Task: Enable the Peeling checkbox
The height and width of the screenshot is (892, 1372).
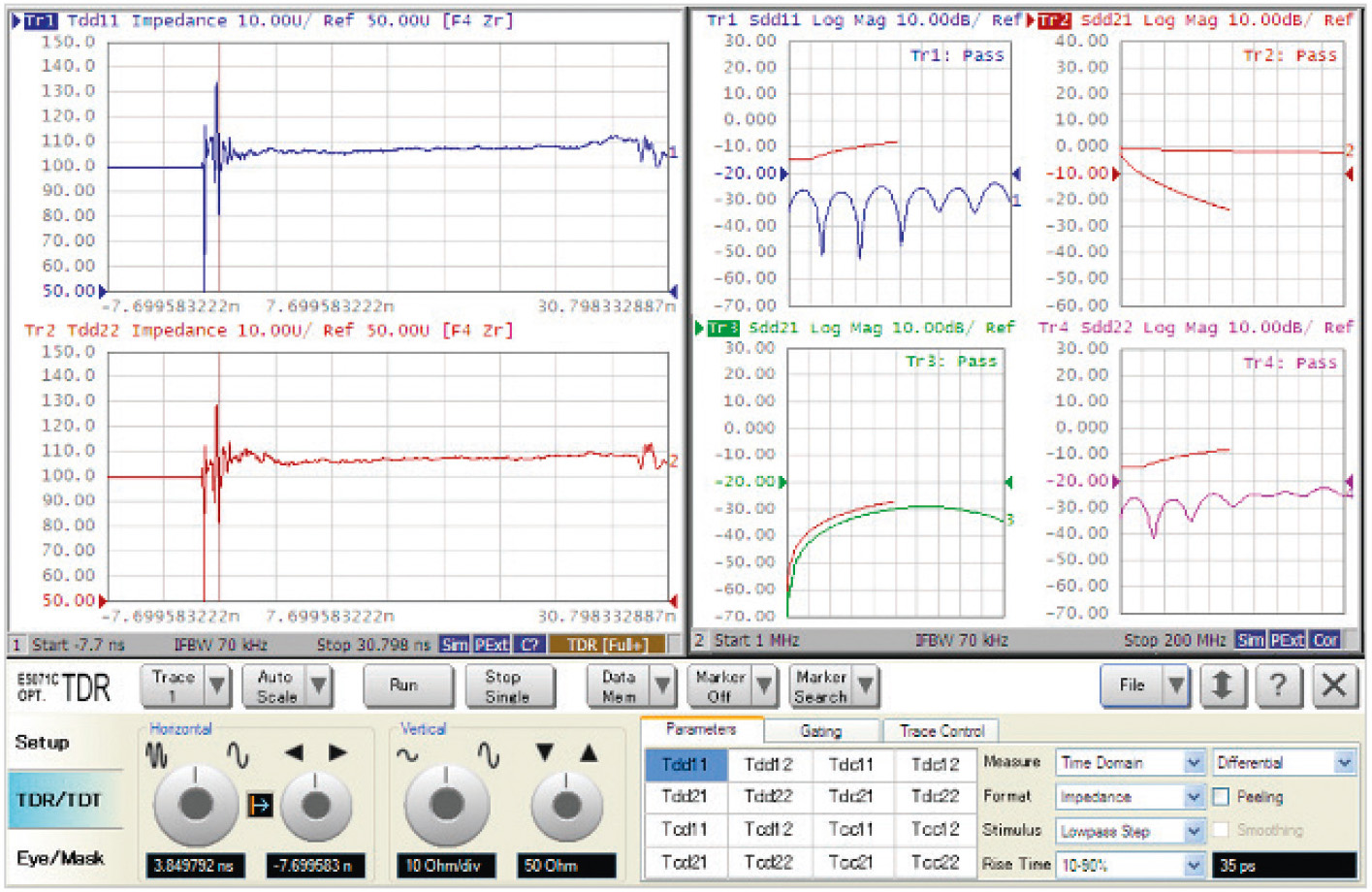Action: pos(1222,797)
